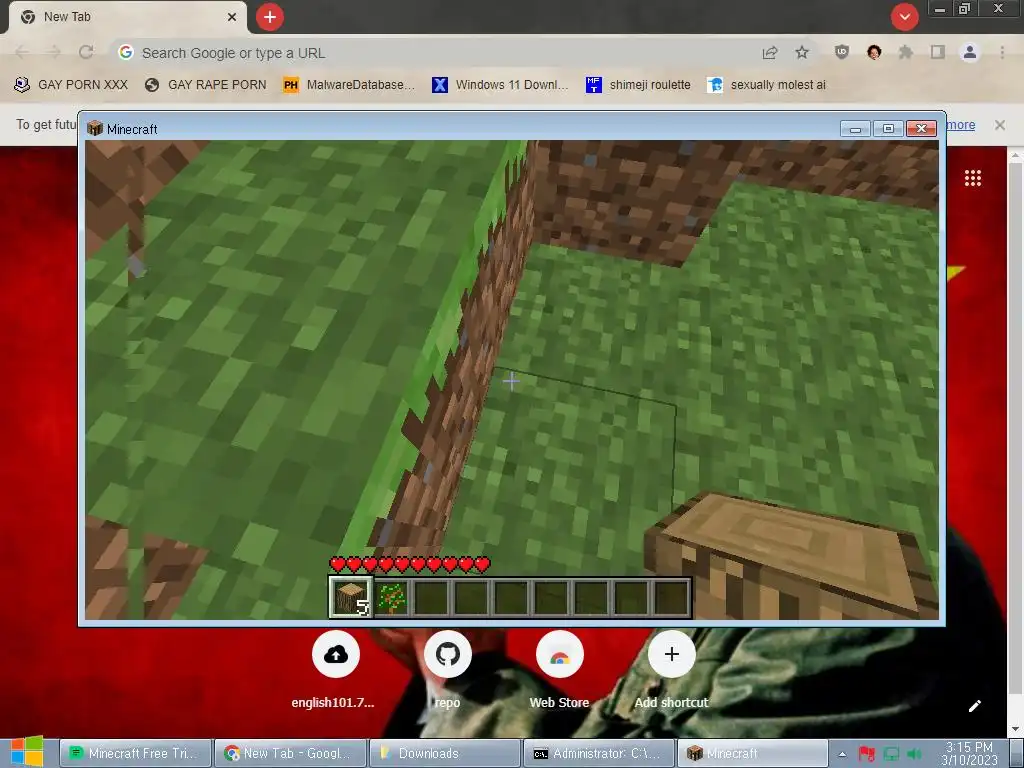
Task: Open the shimeji roulette bookmark
Action: pos(638,85)
